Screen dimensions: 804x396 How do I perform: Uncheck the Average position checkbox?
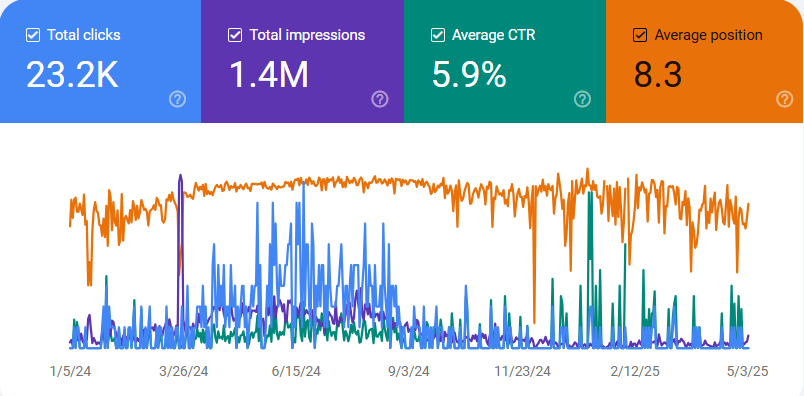[640, 35]
